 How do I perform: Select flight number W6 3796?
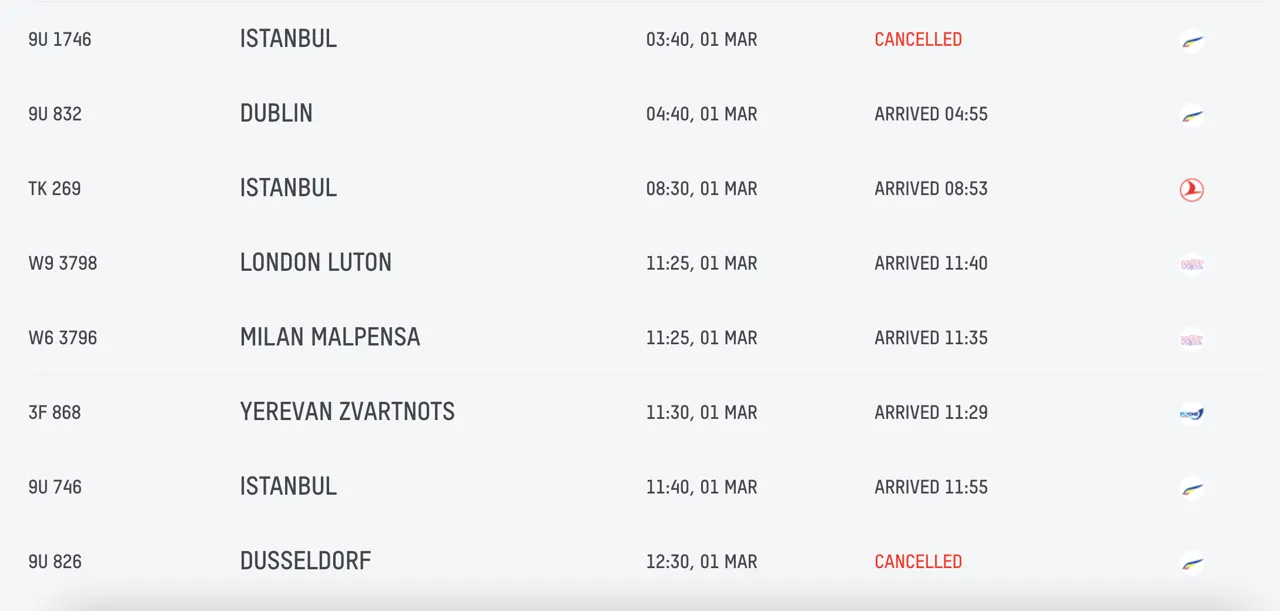click(x=63, y=338)
